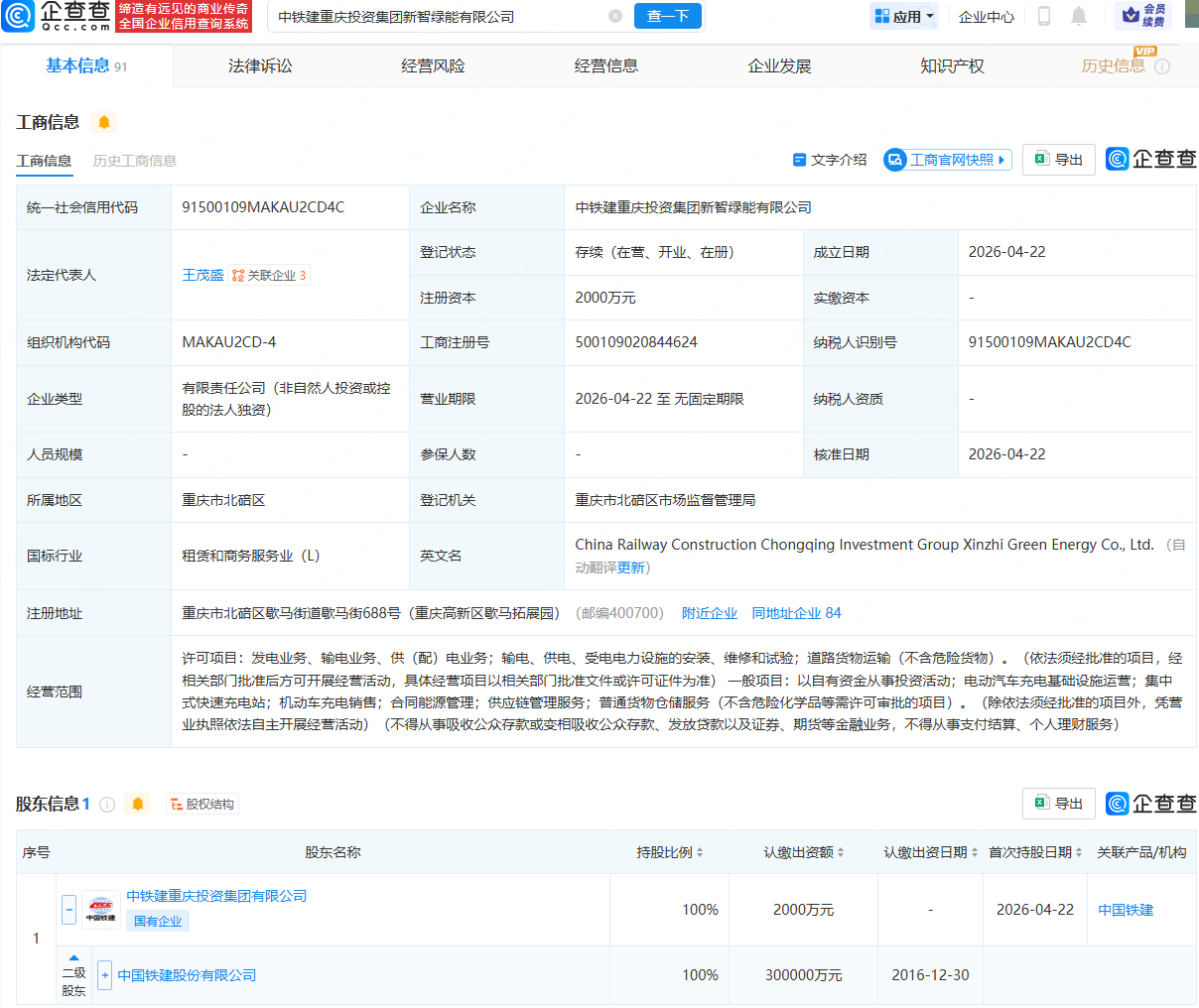Click the 更新 link in English name
This screenshot has height=1008, width=1199.
[631, 567]
